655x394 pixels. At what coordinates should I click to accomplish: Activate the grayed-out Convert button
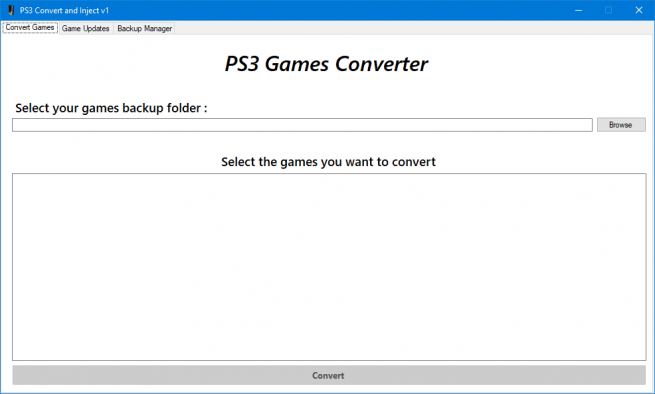tap(329, 375)
